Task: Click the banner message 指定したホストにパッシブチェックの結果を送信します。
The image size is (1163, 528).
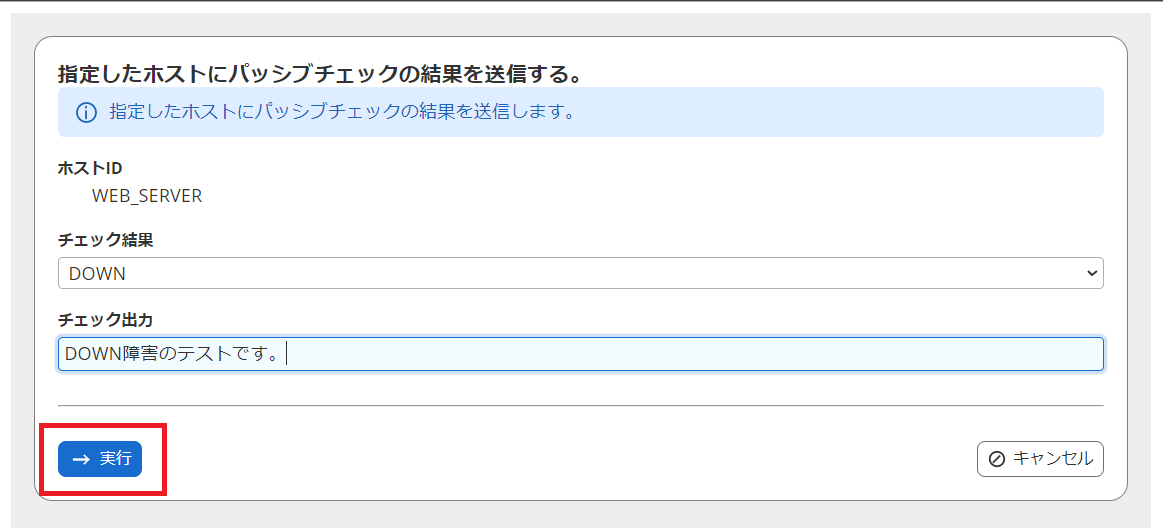Action: (342, 112)
